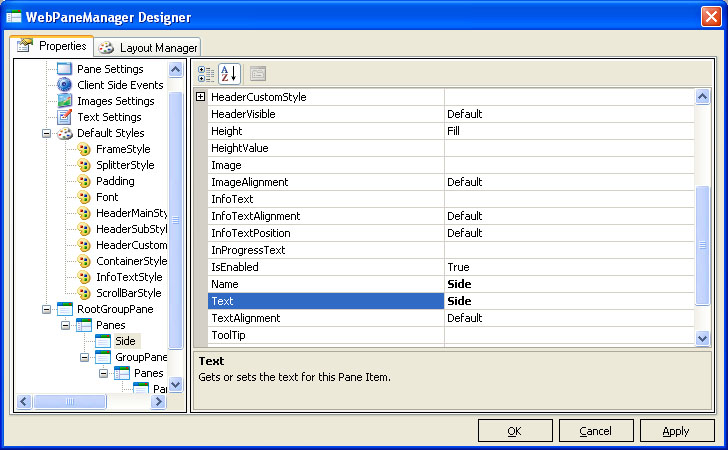The image size is (728, 450).
Task: Click the Apply button
Action: click(677, 431)
